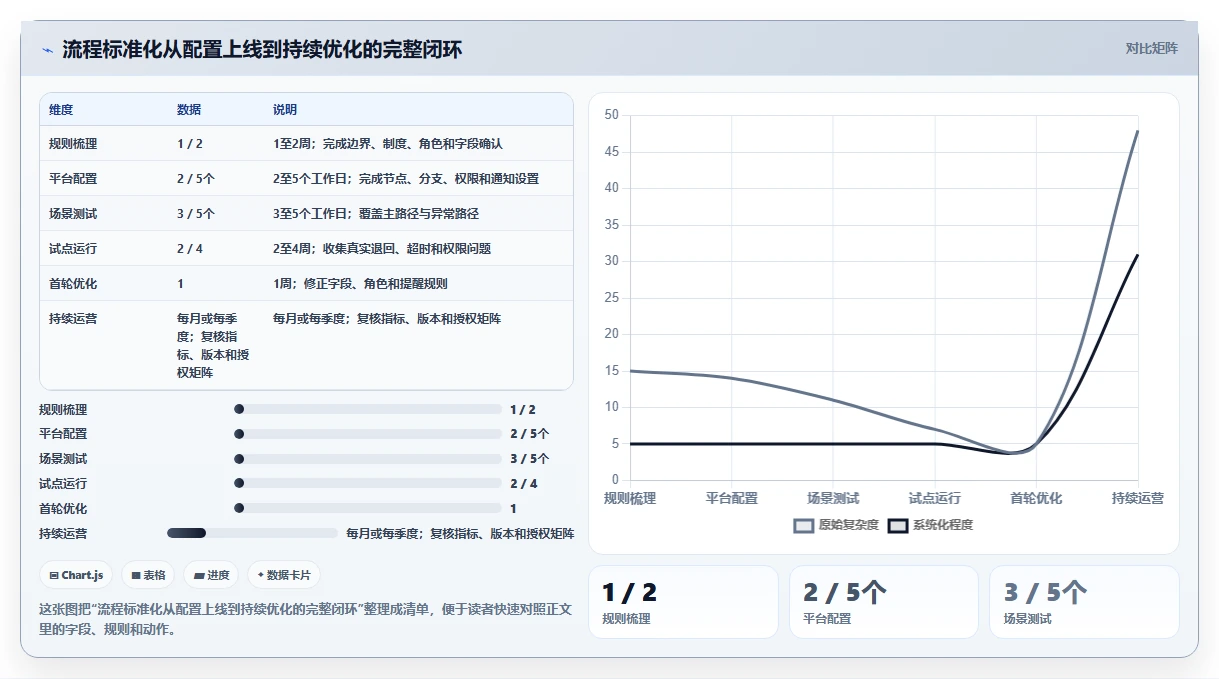
Task: Click 规则梳理 x-axis label on chart
Action: [630, 498]
